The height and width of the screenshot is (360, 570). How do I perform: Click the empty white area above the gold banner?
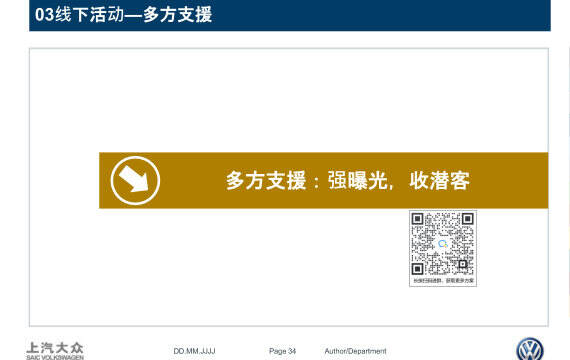point(289,100)
